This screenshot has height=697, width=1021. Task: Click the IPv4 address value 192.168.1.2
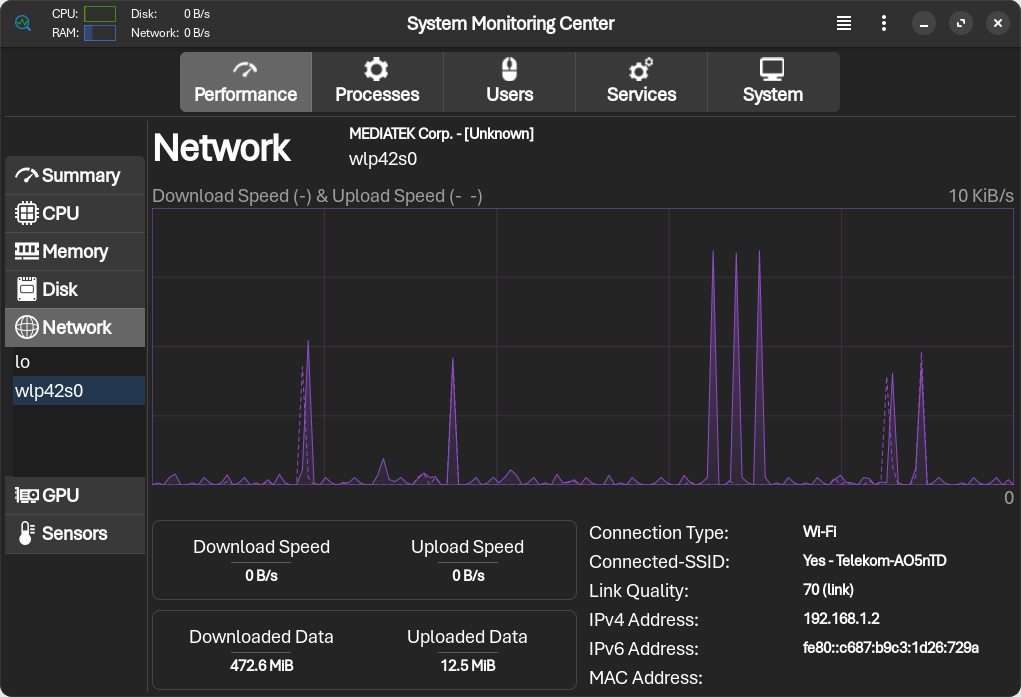841,619
